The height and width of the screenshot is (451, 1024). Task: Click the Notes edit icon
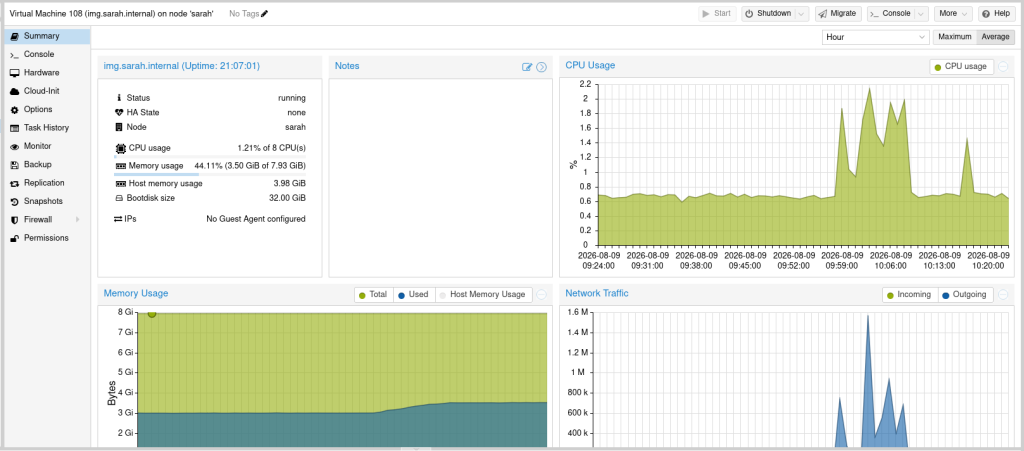pyautogui.click(x=527, y=67)
